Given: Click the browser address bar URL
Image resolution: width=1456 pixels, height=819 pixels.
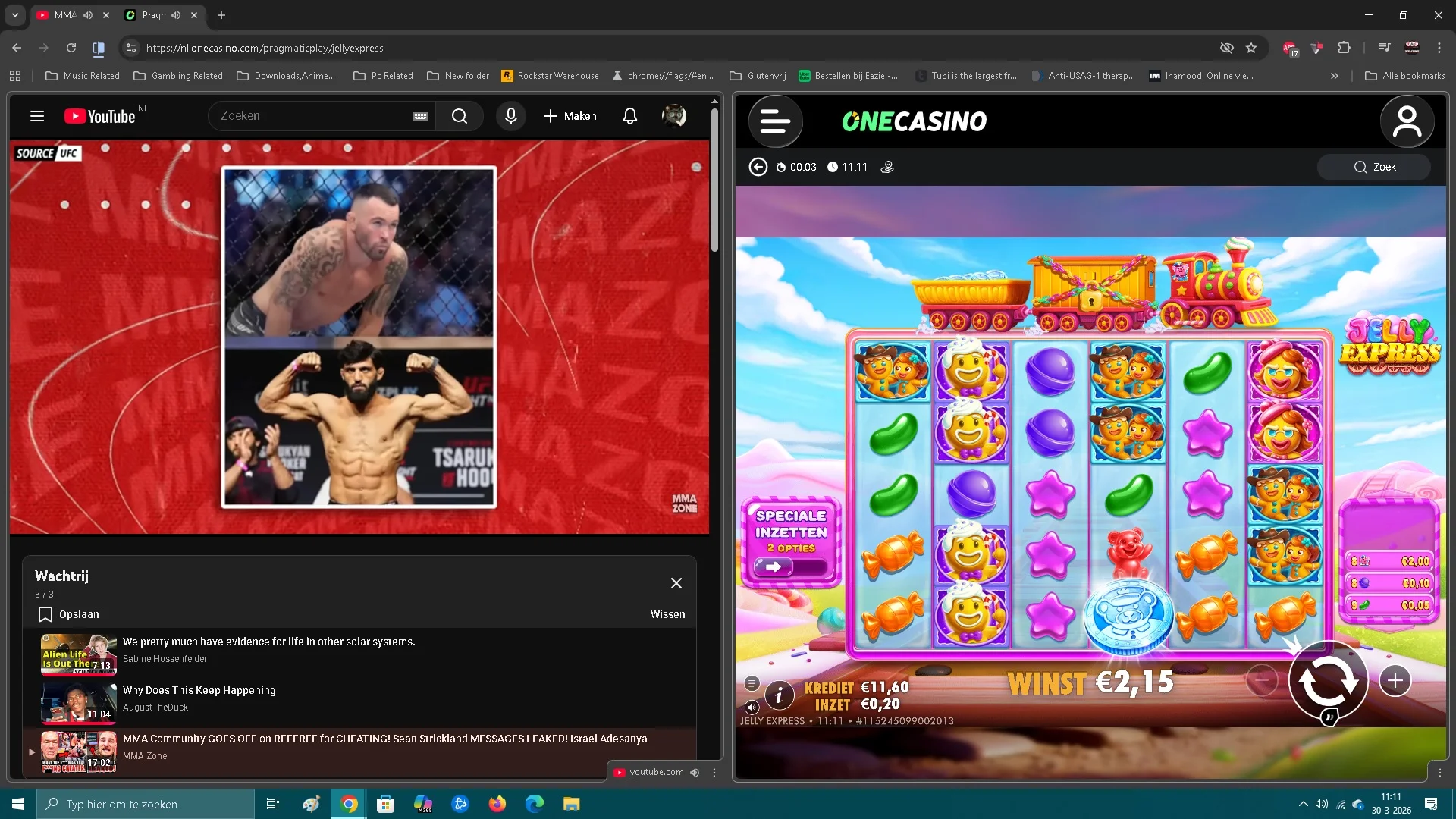Looking at the screenshot, I should [x=265, y=48].
